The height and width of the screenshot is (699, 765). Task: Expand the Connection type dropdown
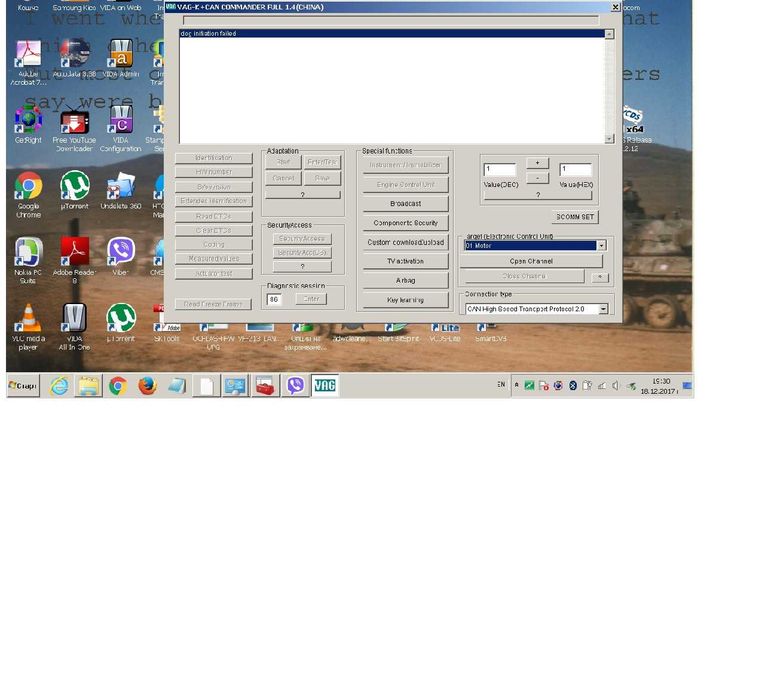[603, 309]
